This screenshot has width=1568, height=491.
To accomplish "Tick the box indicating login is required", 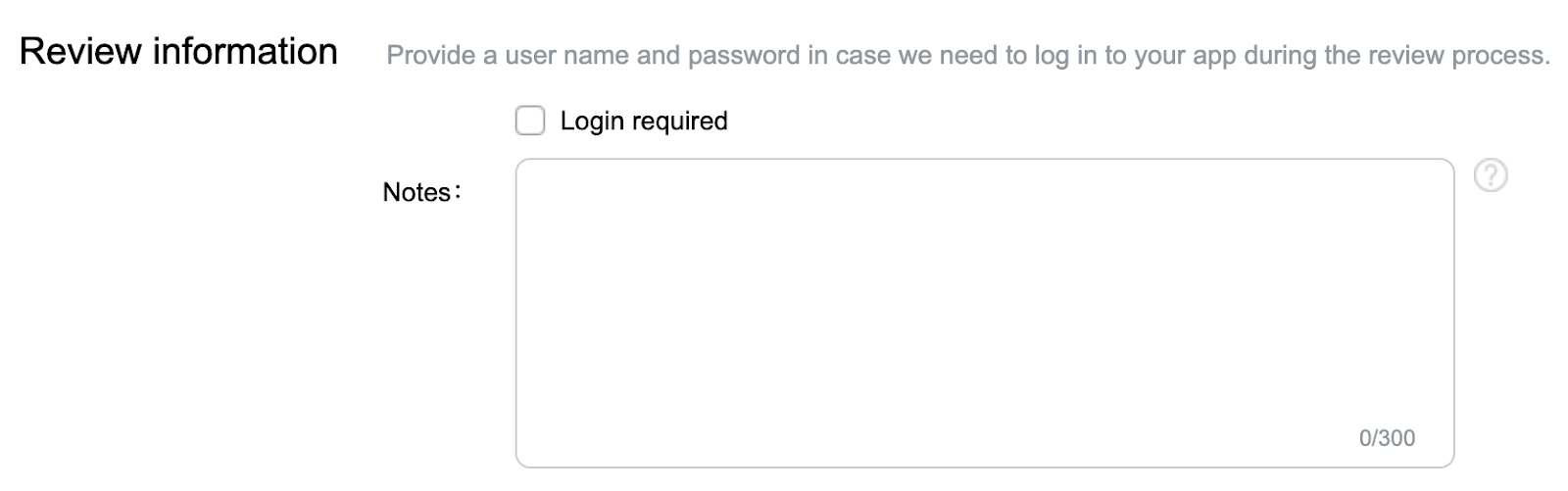I will pyautogui.click(x=530, y=122).
